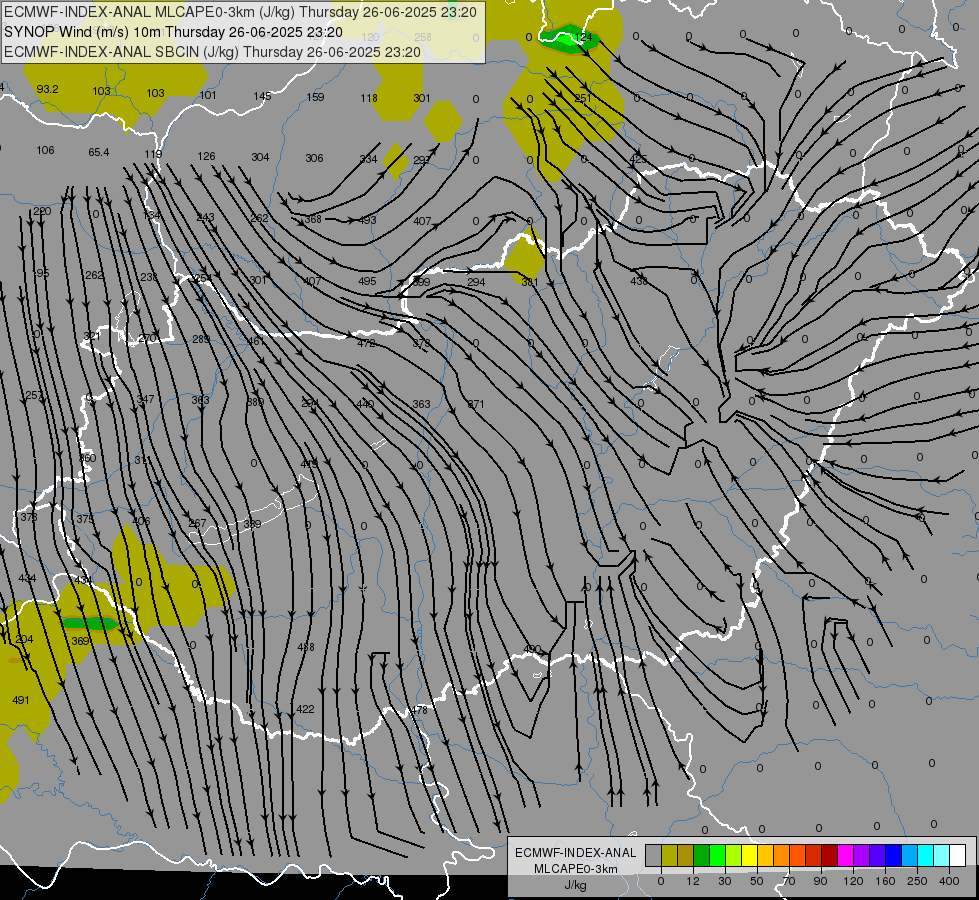979x900 pixels.
Task: Click the map value '159'
Action: 315,97
